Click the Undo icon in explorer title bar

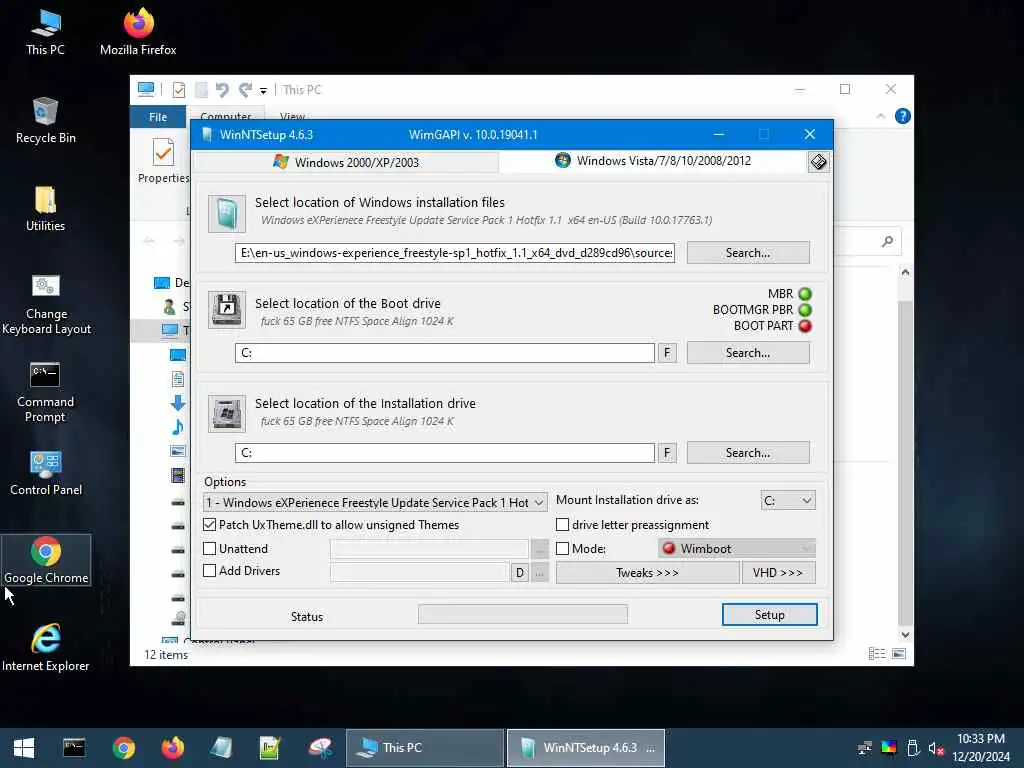click(x=222, y=89)
